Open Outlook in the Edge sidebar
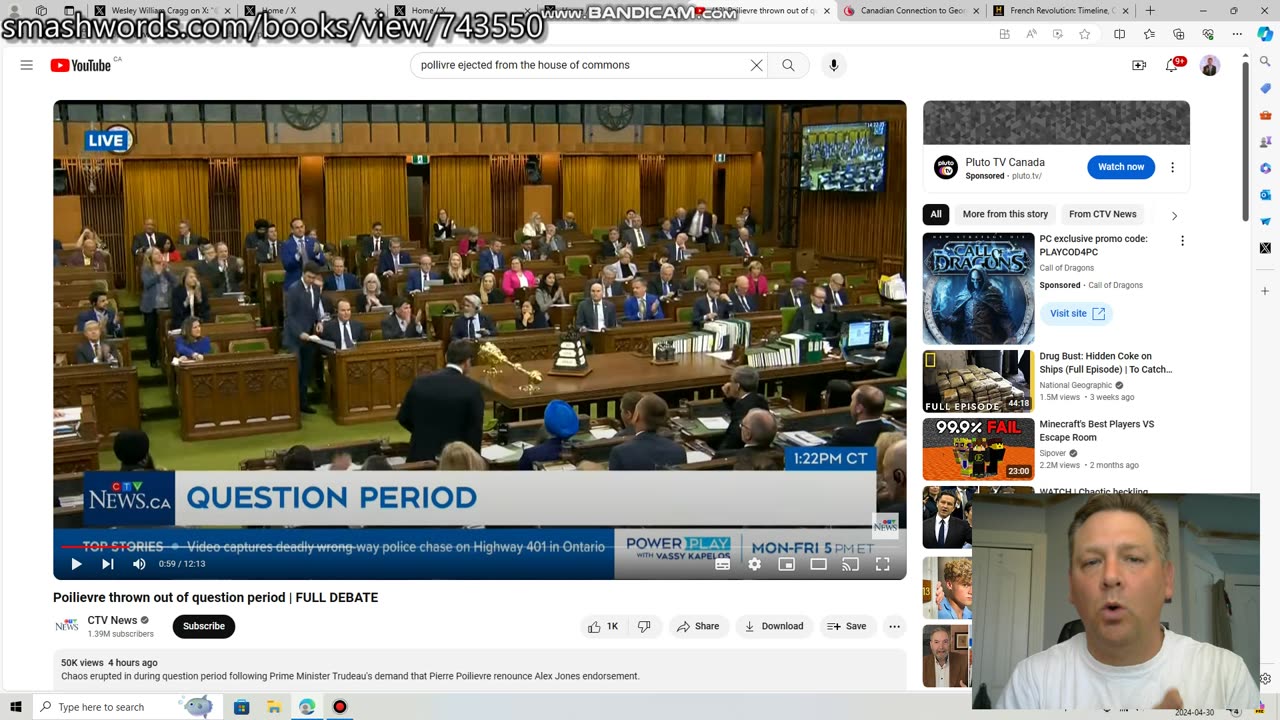 1265,195
